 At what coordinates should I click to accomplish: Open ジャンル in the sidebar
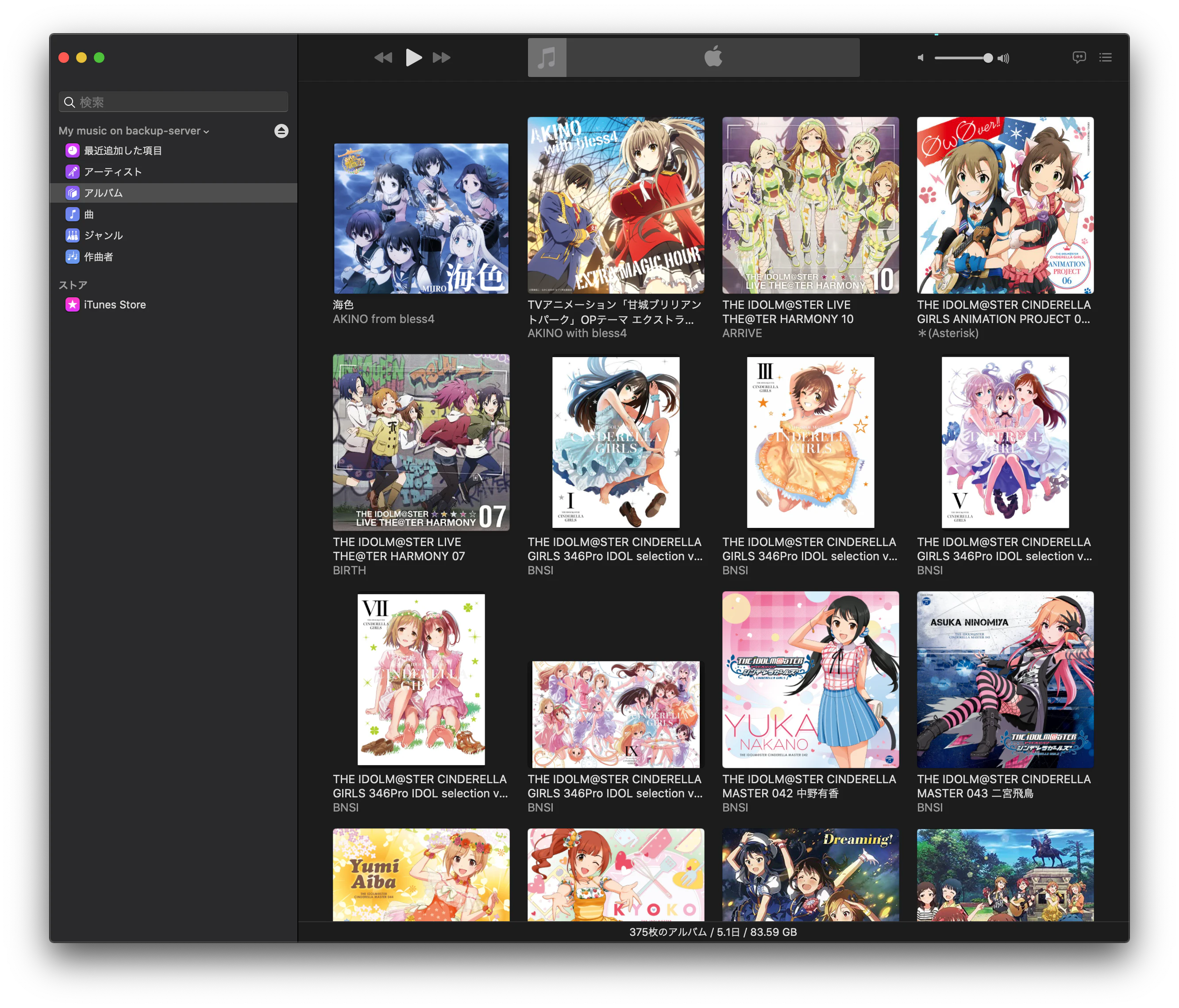[173, 235]
